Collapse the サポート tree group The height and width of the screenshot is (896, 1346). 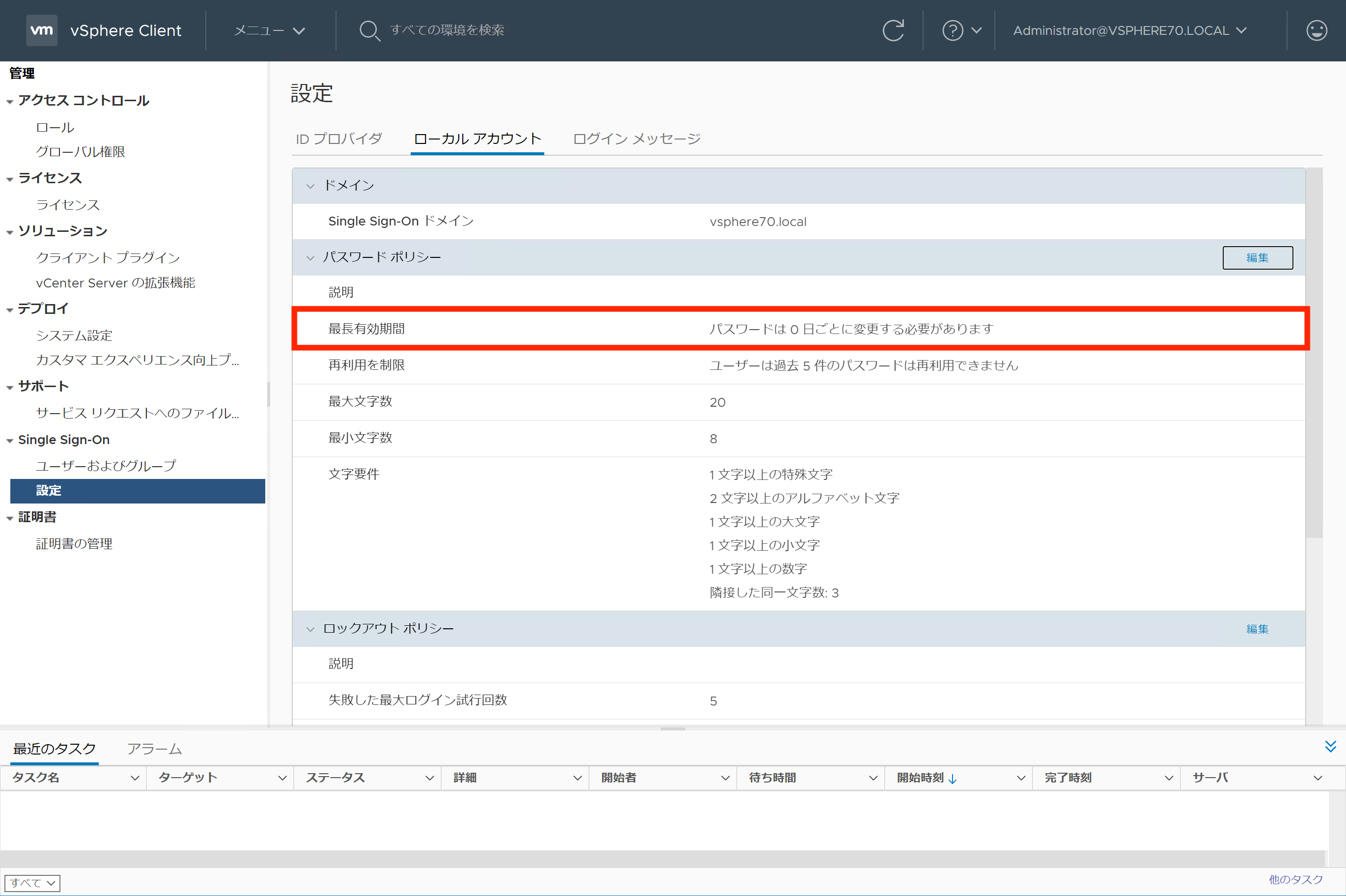(10, 388)
